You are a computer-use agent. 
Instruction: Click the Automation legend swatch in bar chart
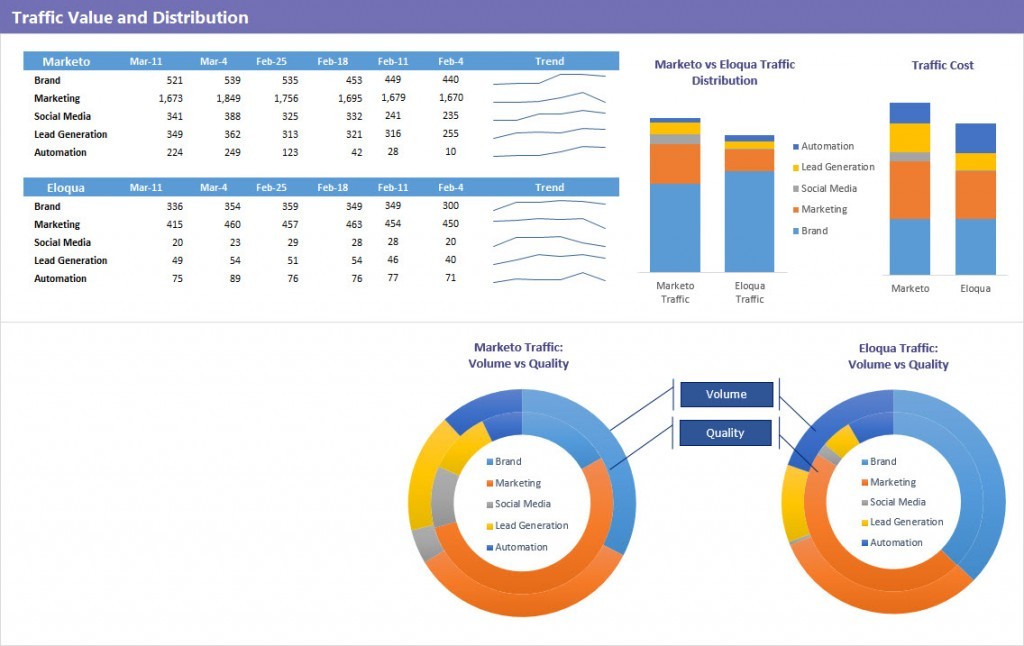click(795, 147)
